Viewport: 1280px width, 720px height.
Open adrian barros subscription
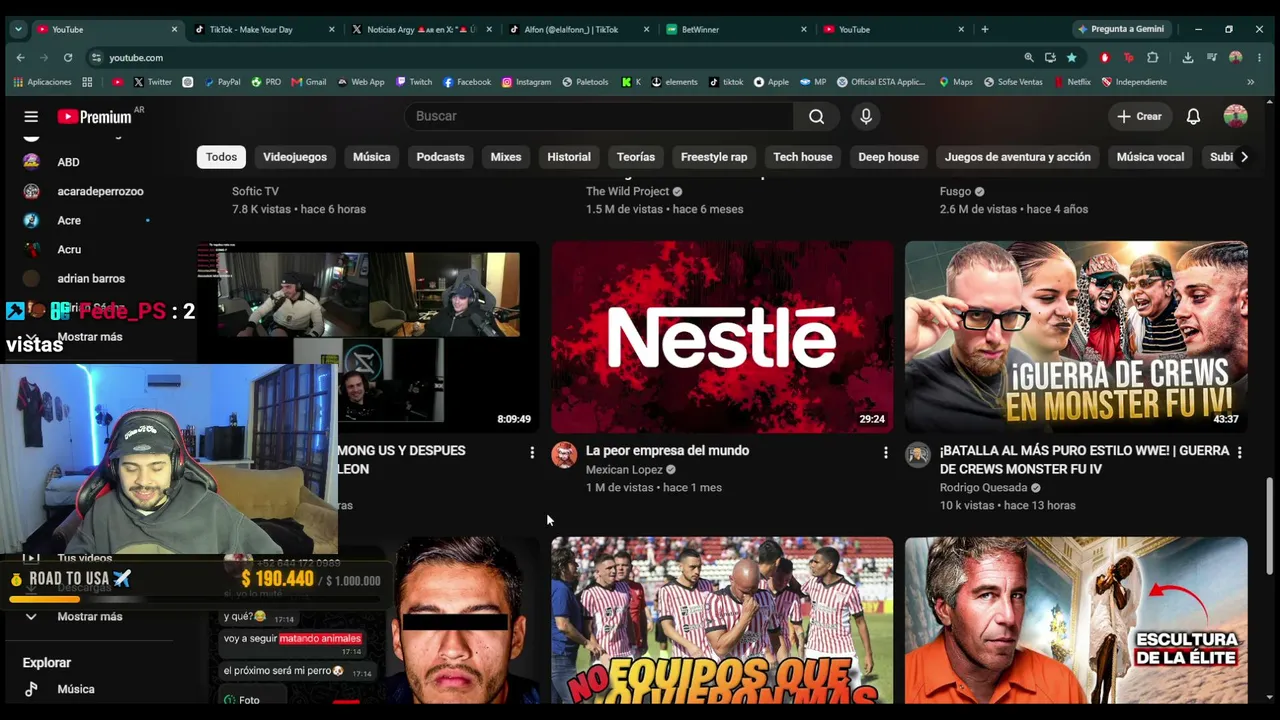(x=89, y=278)
